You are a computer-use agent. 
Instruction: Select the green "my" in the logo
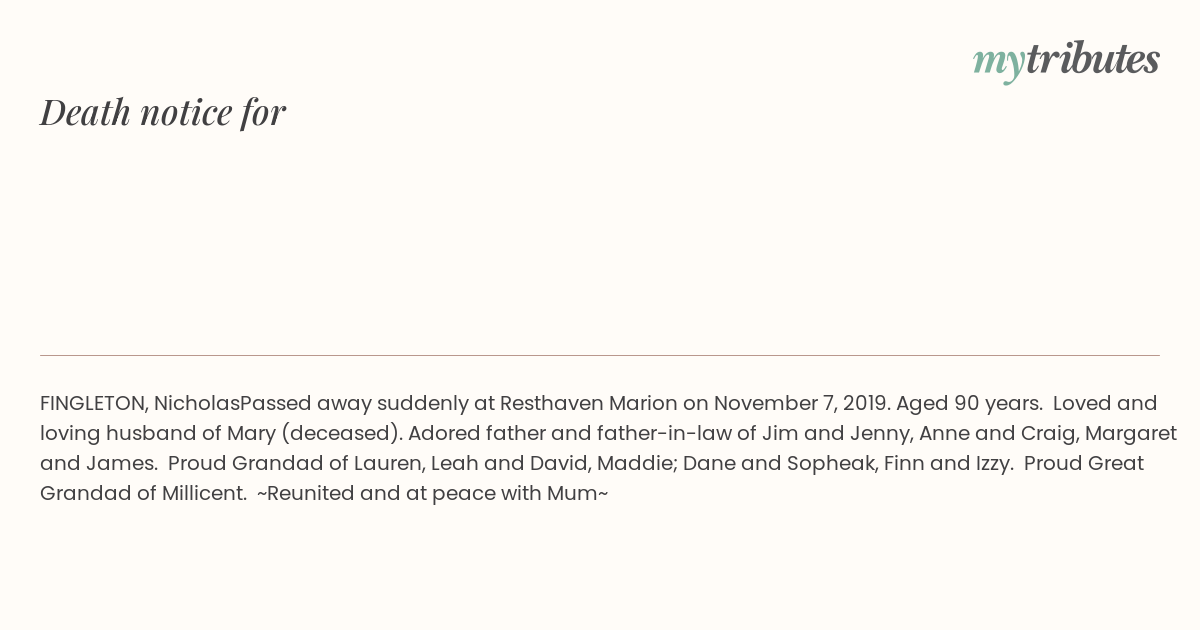coord(999,64)
